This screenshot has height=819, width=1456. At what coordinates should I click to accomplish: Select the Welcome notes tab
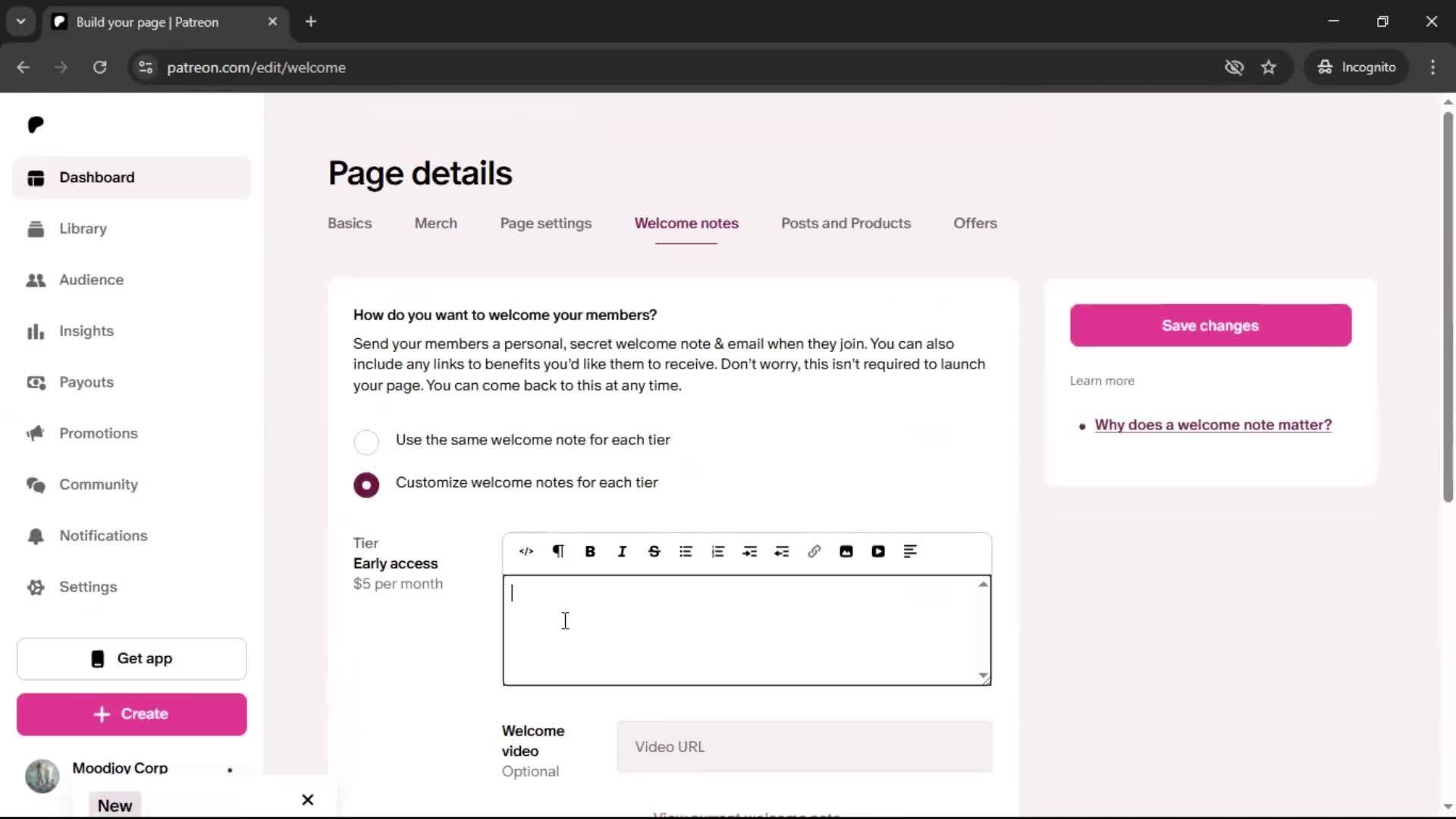686,224
